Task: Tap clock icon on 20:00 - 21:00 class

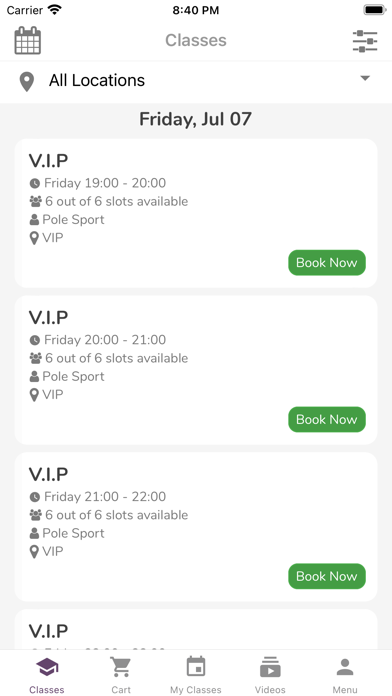Action: click(35, 340)
